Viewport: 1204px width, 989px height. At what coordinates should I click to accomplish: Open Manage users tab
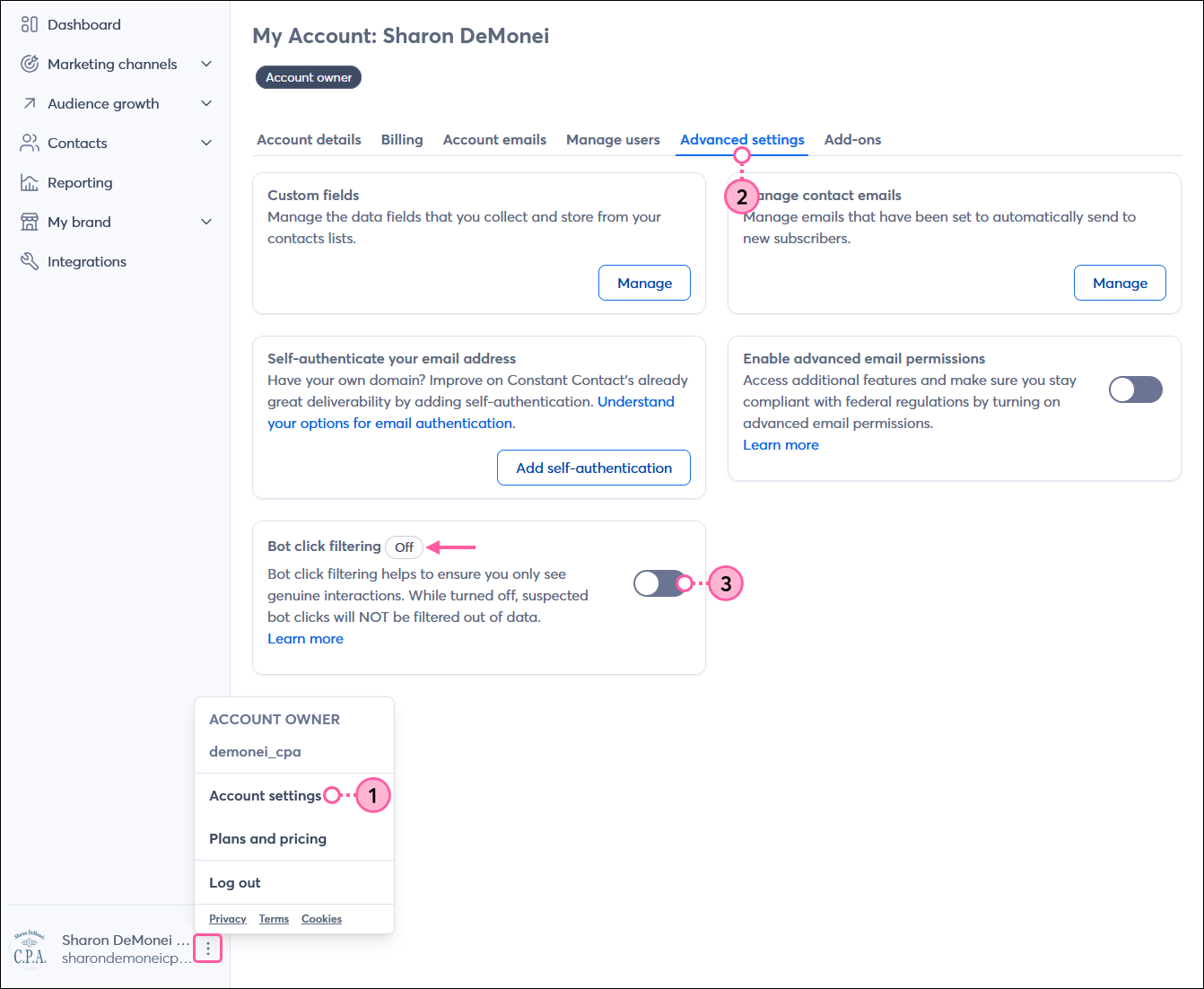point(613,139)
